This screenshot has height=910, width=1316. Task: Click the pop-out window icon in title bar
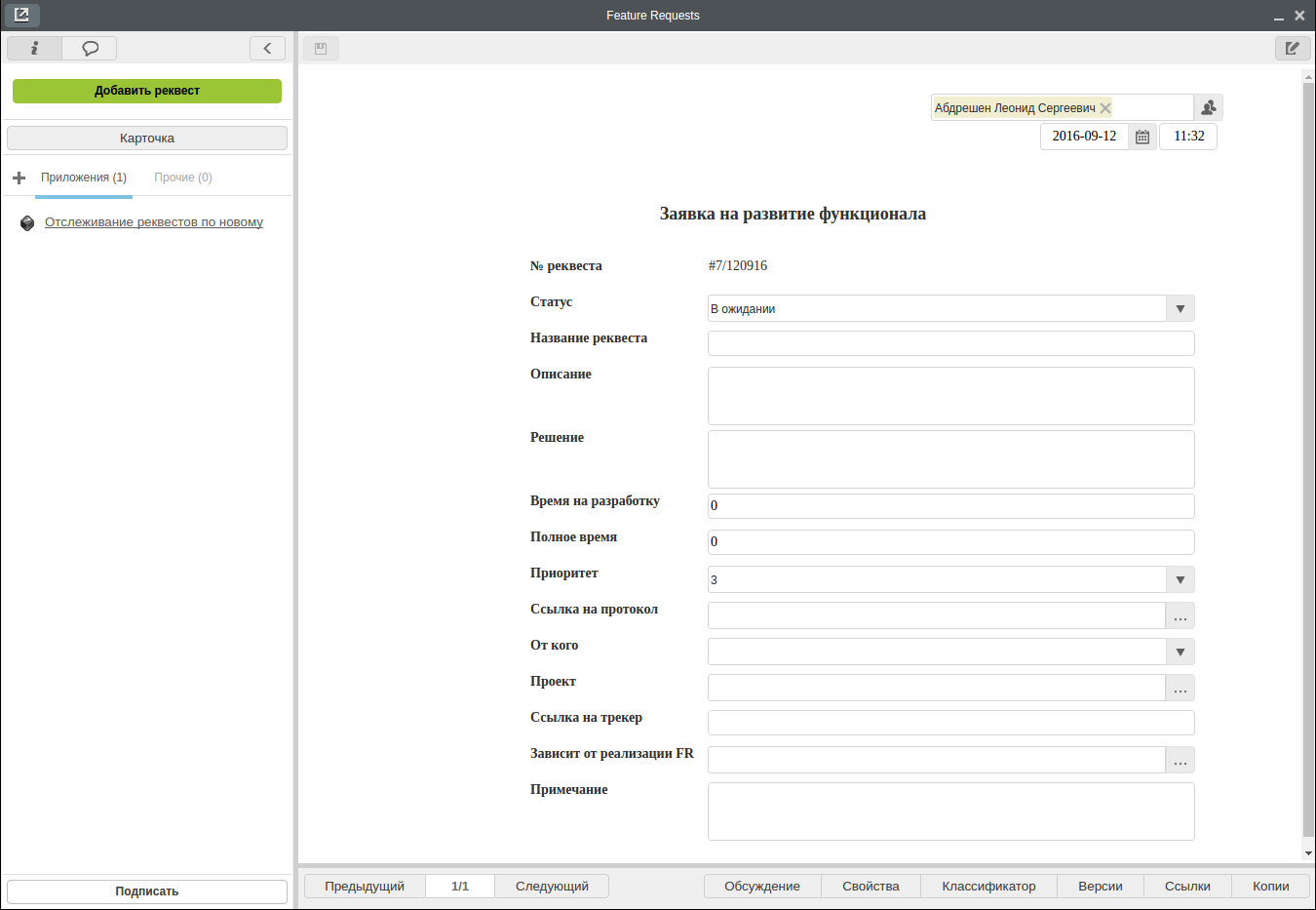pos(21,15)
